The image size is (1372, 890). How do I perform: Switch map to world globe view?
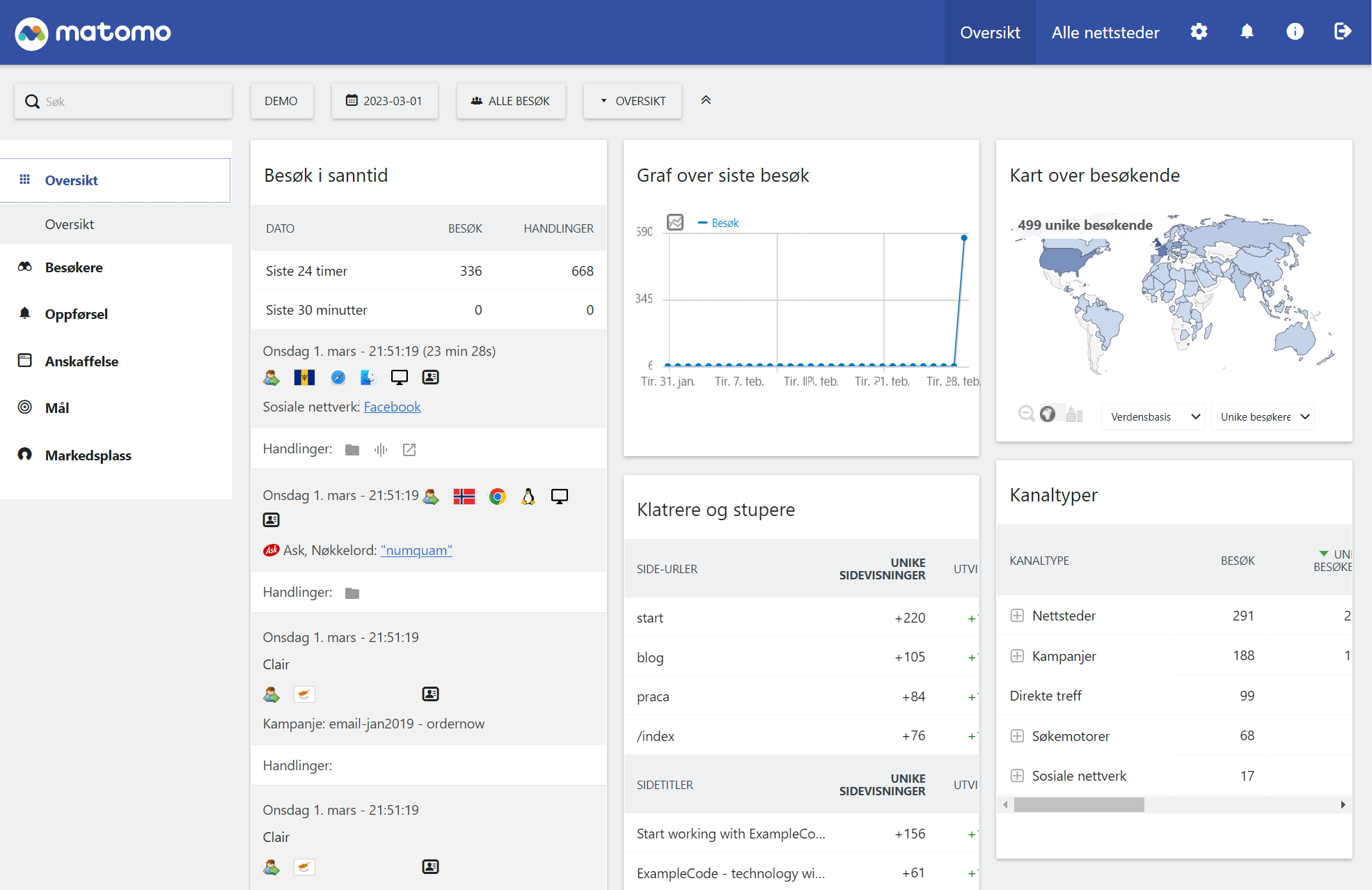coord(1048,414)
